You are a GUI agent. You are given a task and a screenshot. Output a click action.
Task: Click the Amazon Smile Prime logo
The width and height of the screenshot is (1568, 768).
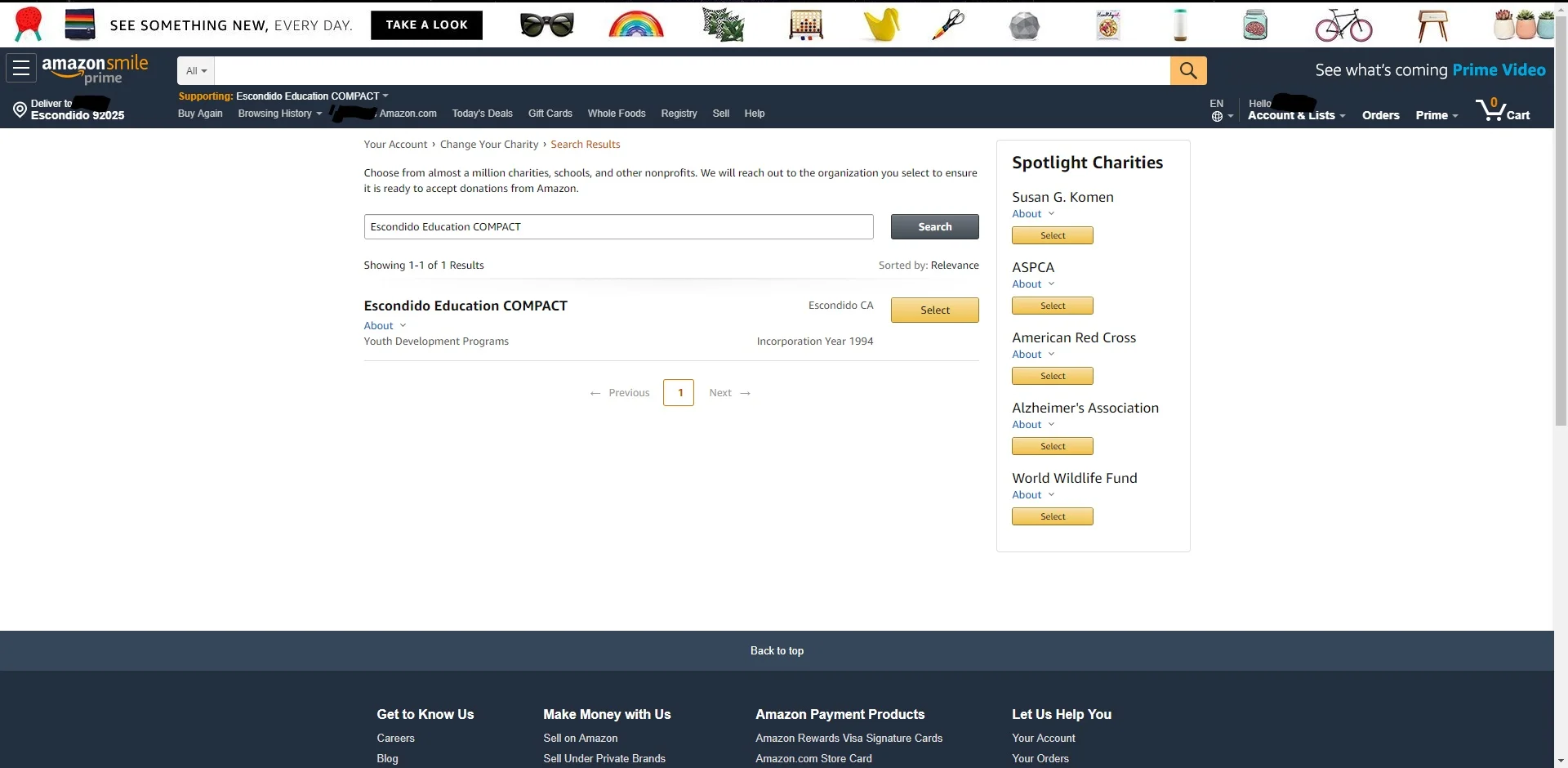[x=95, y=69]
